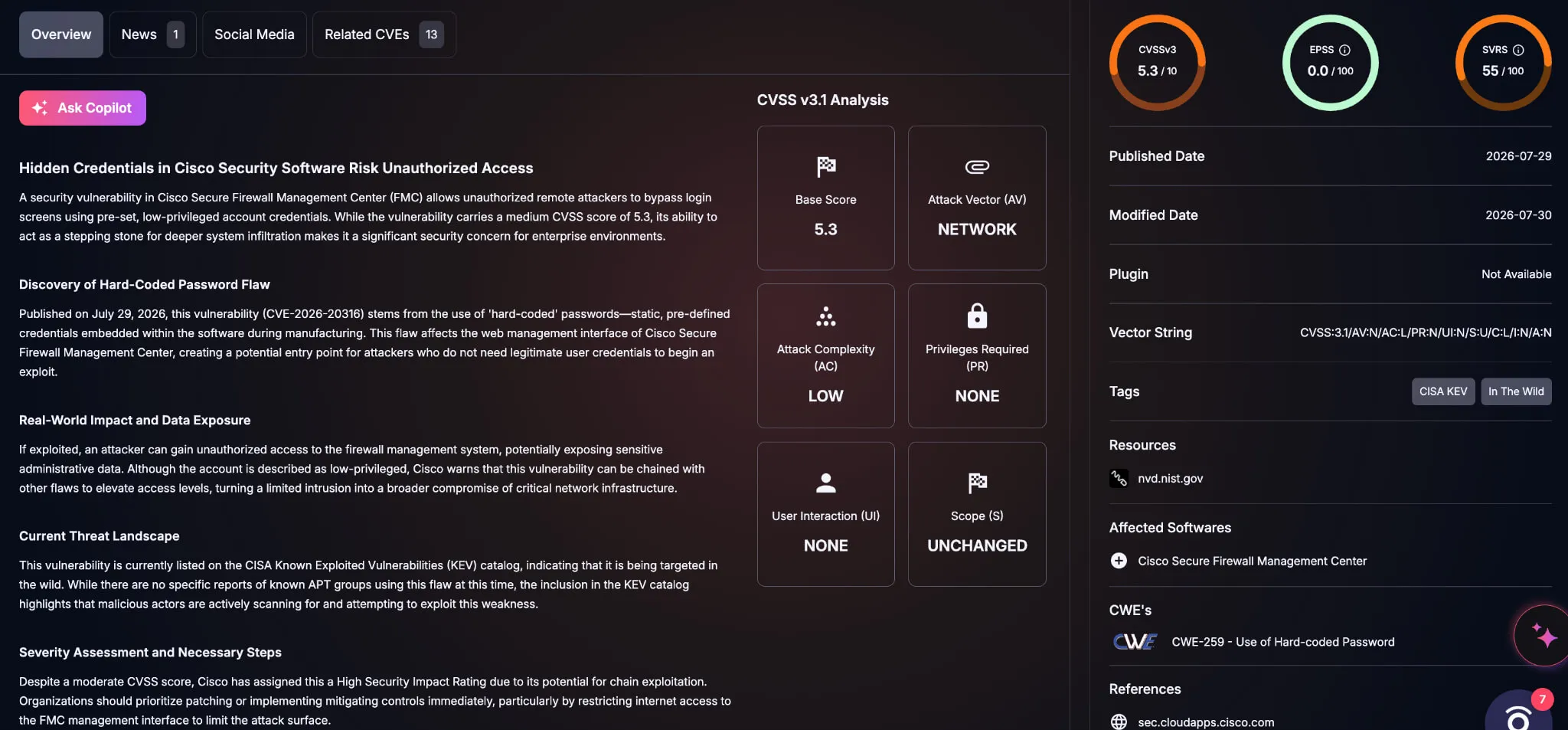Screen dimensions: 1568x730
Task: Click the Base Score value 5.3 card
Action: click(x=825, y=198)
